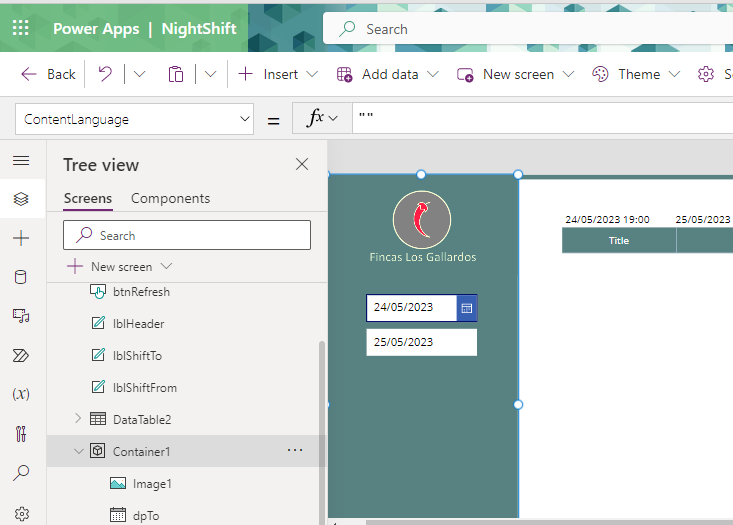This screenshot has width=733, height=525.
Task: Click the Search magnifier in left rail
Action: click(x=21, y=473)
